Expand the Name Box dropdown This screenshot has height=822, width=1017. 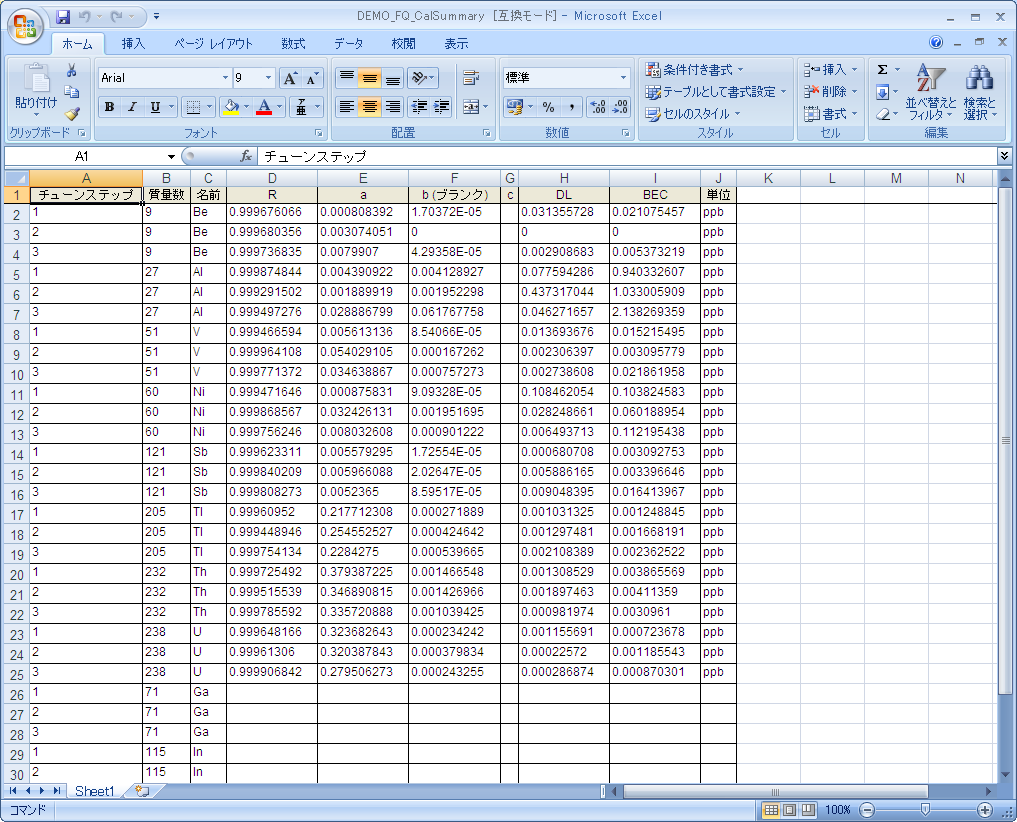171,156
